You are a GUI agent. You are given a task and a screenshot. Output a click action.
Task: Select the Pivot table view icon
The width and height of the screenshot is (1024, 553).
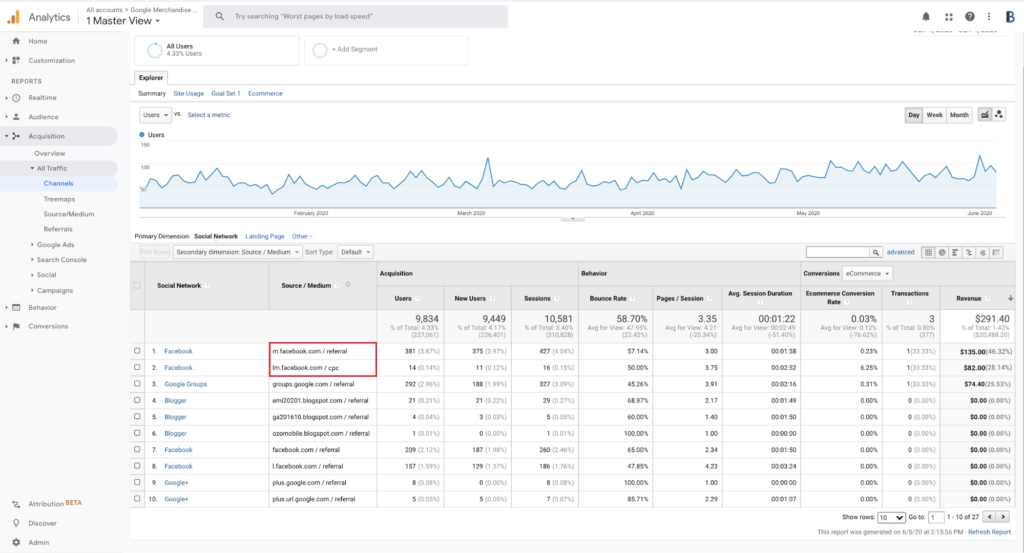click(x=997, y=252)
